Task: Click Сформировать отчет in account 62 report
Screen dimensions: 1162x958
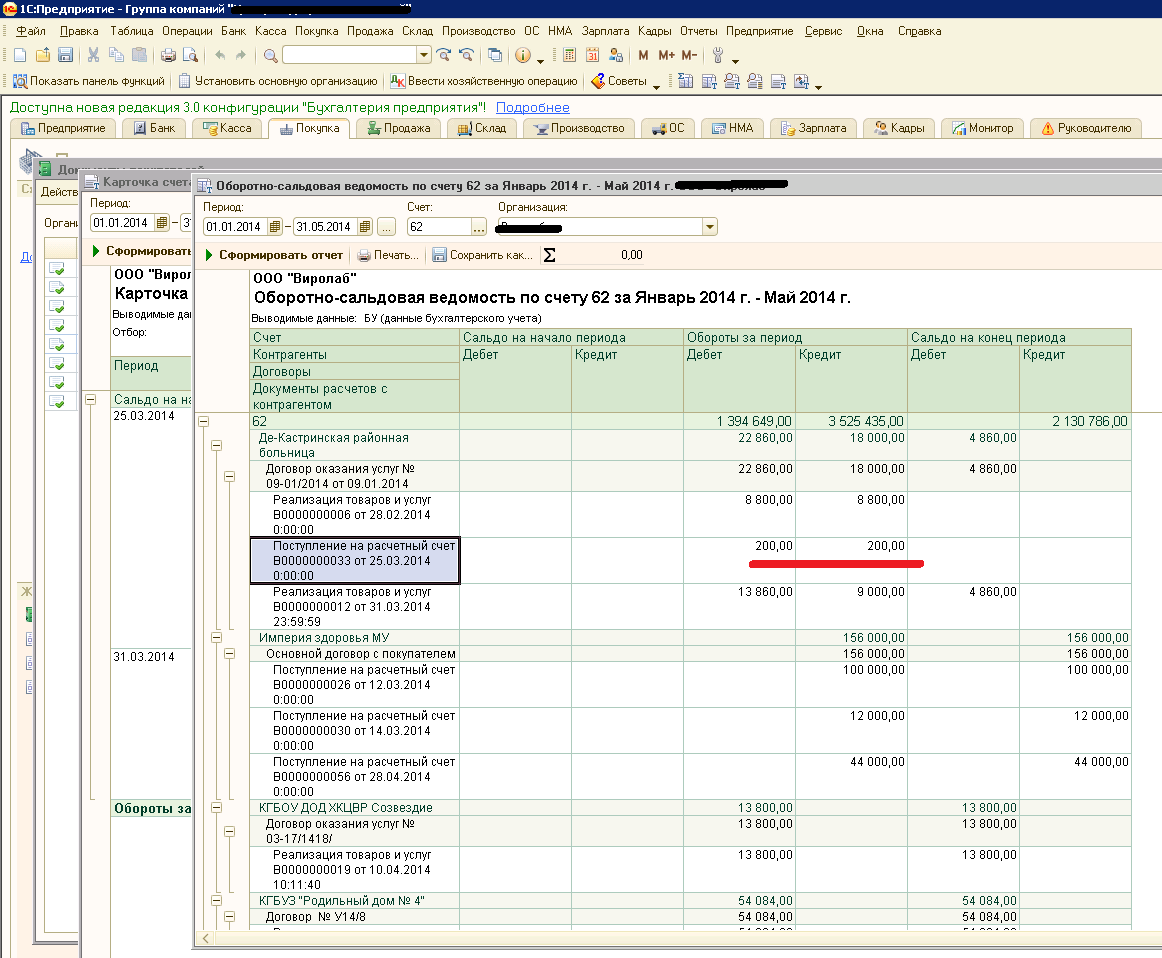Action: (x=273, y=255)
